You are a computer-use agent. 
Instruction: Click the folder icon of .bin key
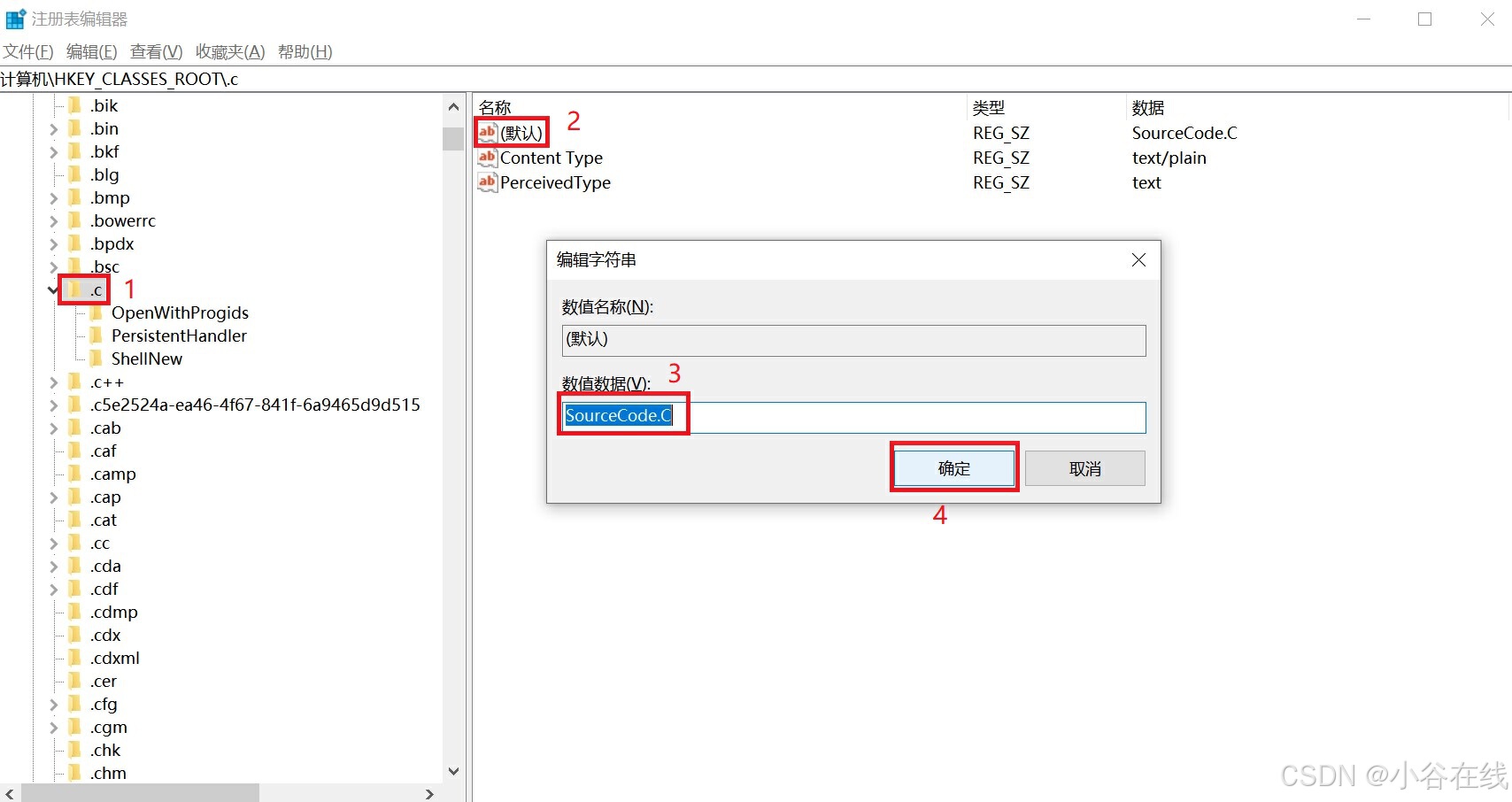click(x=75, y=128)
